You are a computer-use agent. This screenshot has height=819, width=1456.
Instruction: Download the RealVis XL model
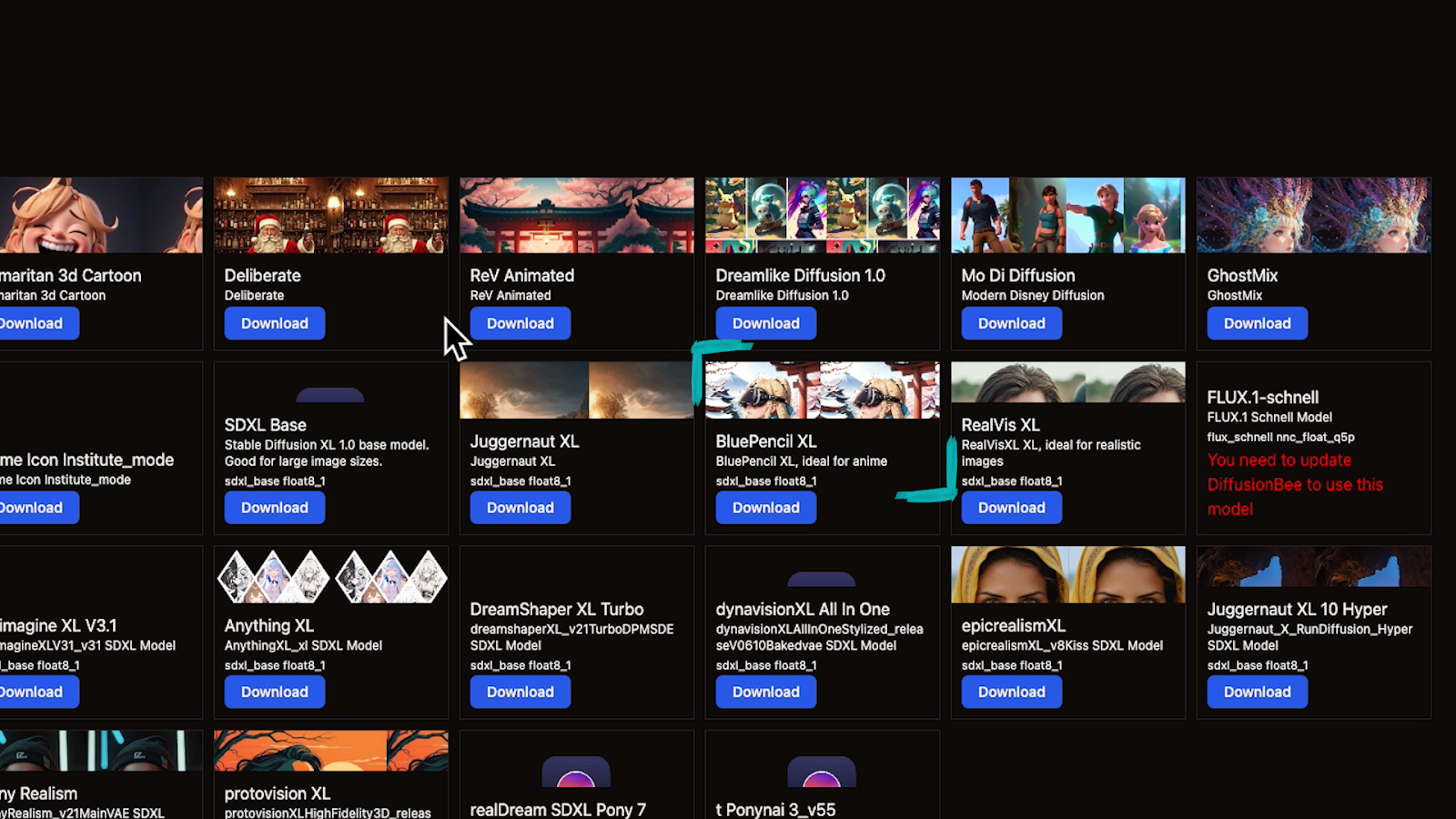[x=1012, y=508]
